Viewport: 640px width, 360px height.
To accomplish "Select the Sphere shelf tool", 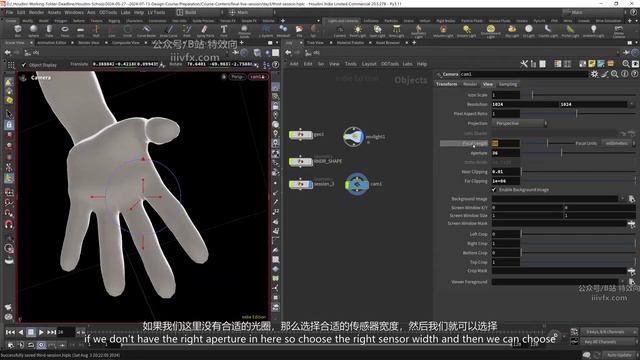I will click(x=33, y=30).
